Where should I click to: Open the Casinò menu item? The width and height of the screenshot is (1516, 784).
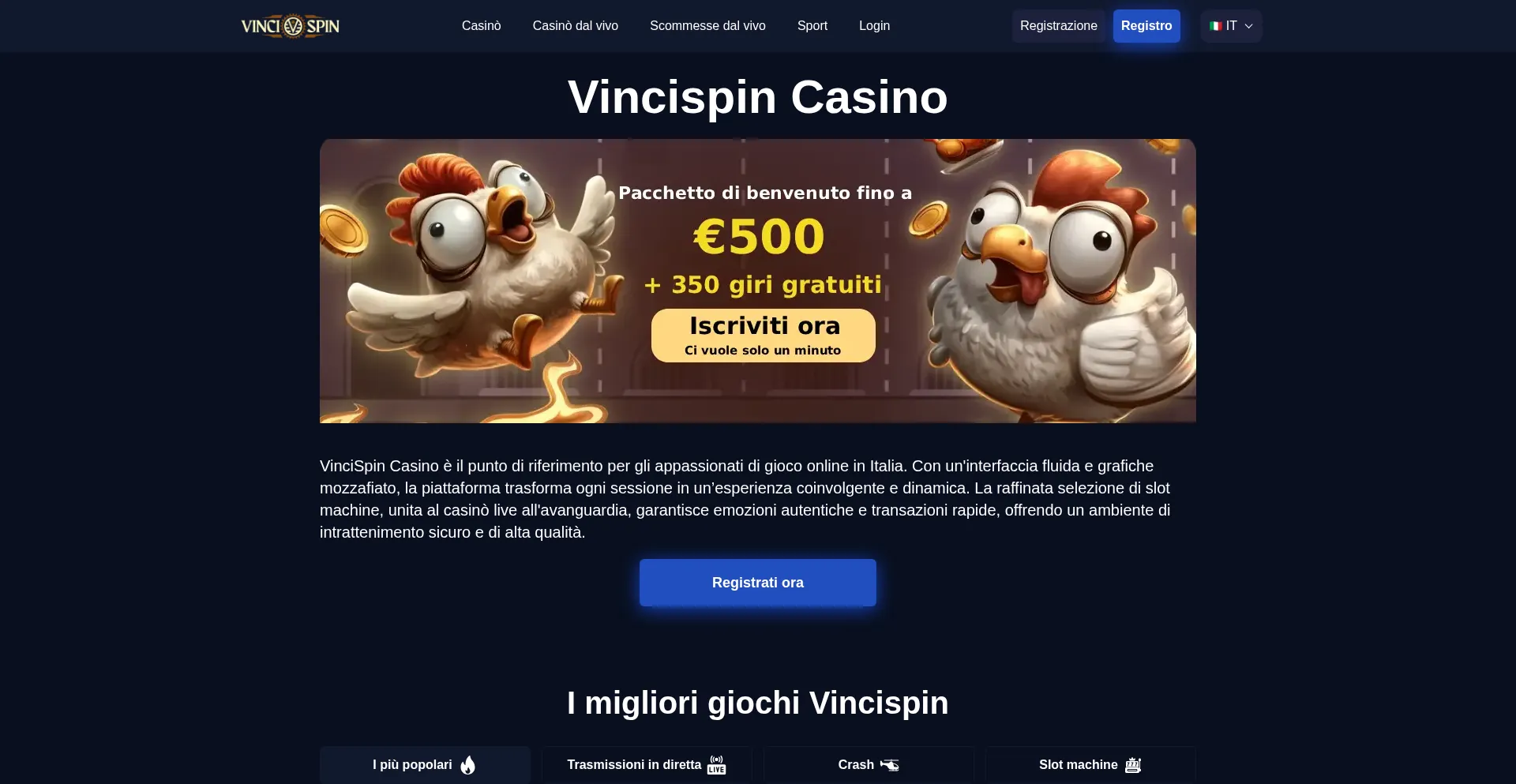click(482, 26)
